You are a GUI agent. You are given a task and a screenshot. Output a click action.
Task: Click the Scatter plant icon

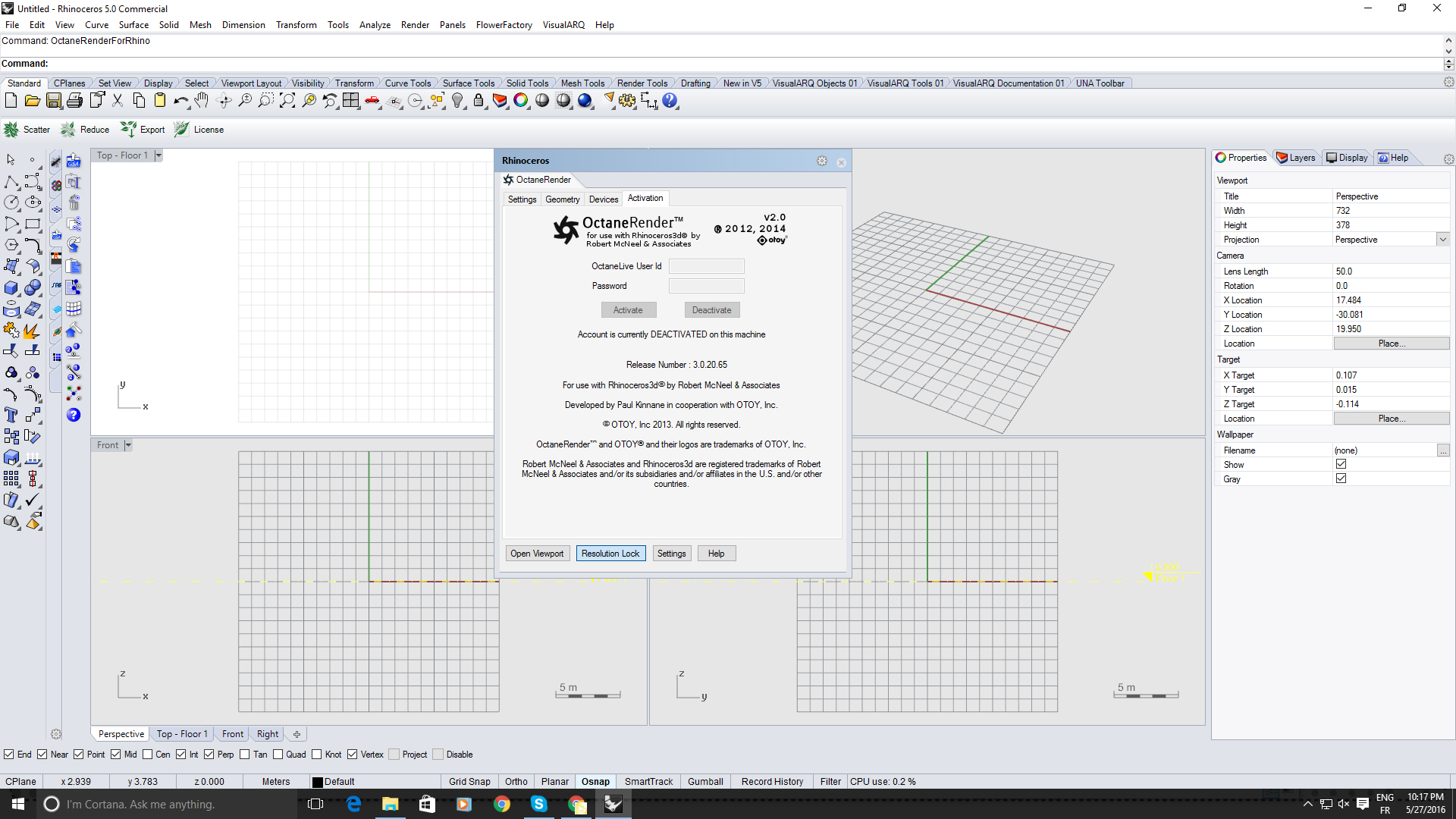pyautogui.click(x=11, y=130)
